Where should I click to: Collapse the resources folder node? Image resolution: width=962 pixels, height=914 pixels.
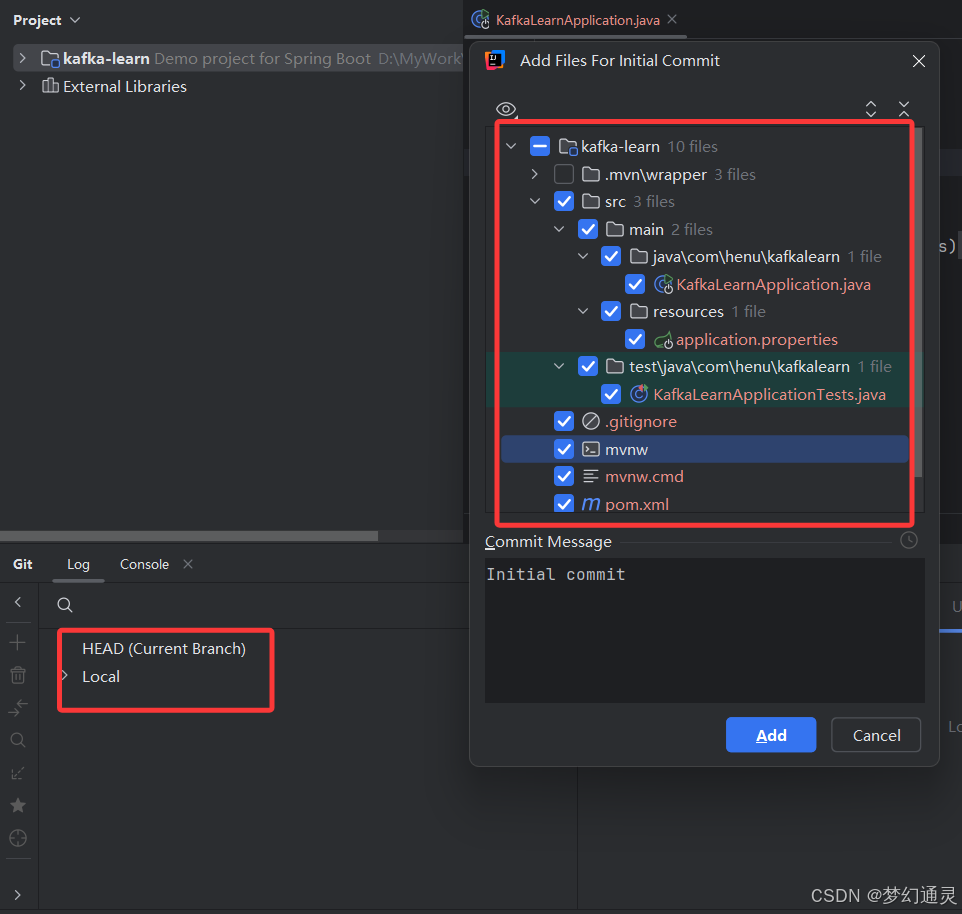coord(583,311)
